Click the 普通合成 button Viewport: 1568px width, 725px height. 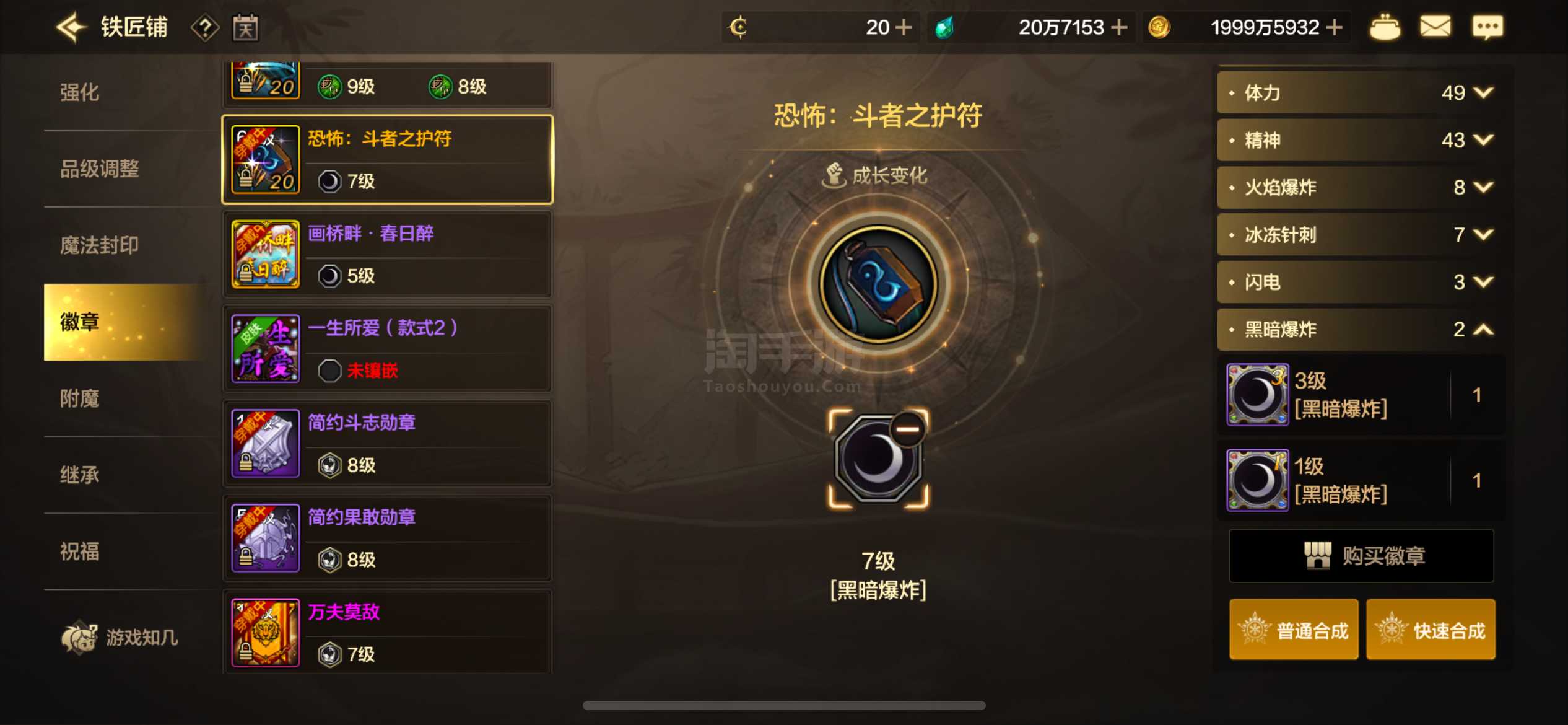pyautogui.click(x=1294, y=630)
